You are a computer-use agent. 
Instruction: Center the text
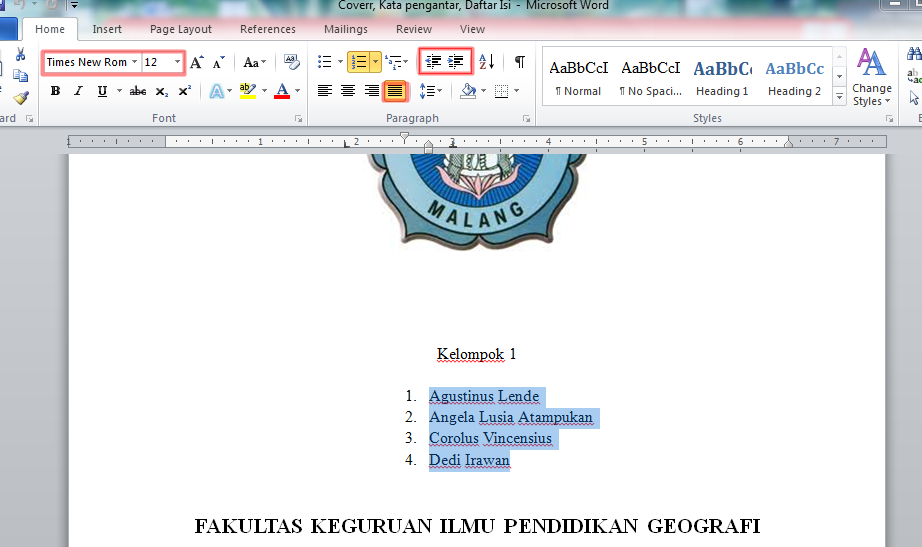pyautogui.click(x=348, y=91)
